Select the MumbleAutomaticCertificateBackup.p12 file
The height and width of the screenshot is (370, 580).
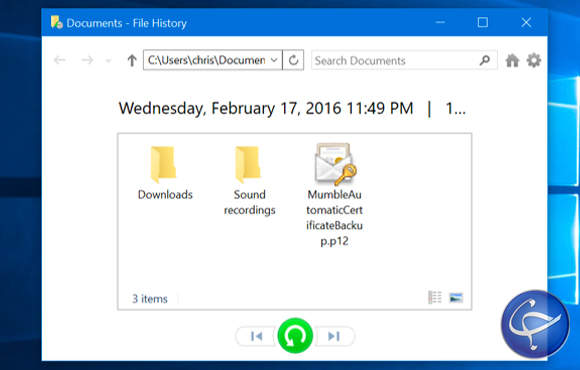click(x=334, y=195)
